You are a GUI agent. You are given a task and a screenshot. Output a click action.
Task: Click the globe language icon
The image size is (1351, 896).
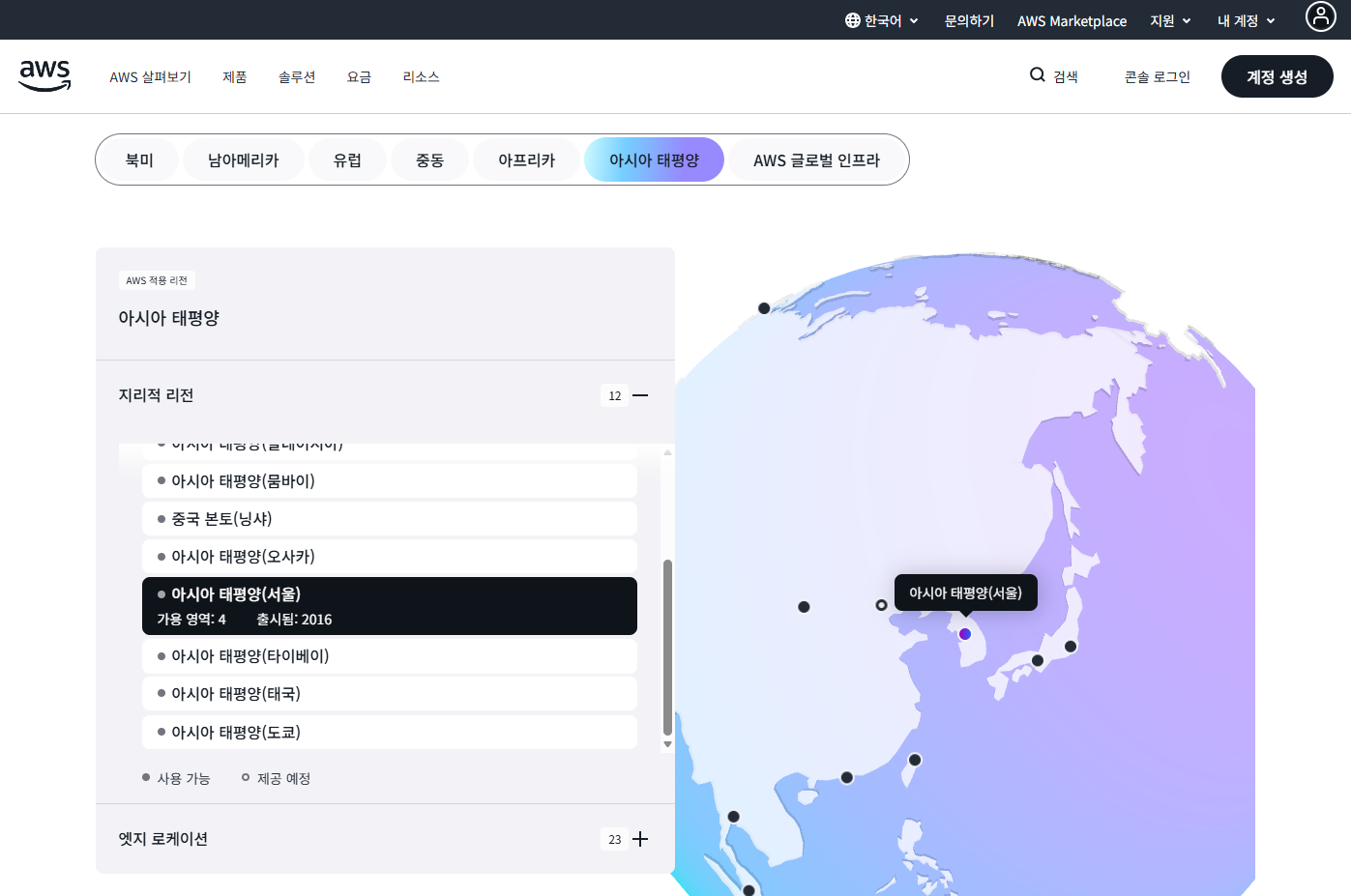(x=853, y=20)
